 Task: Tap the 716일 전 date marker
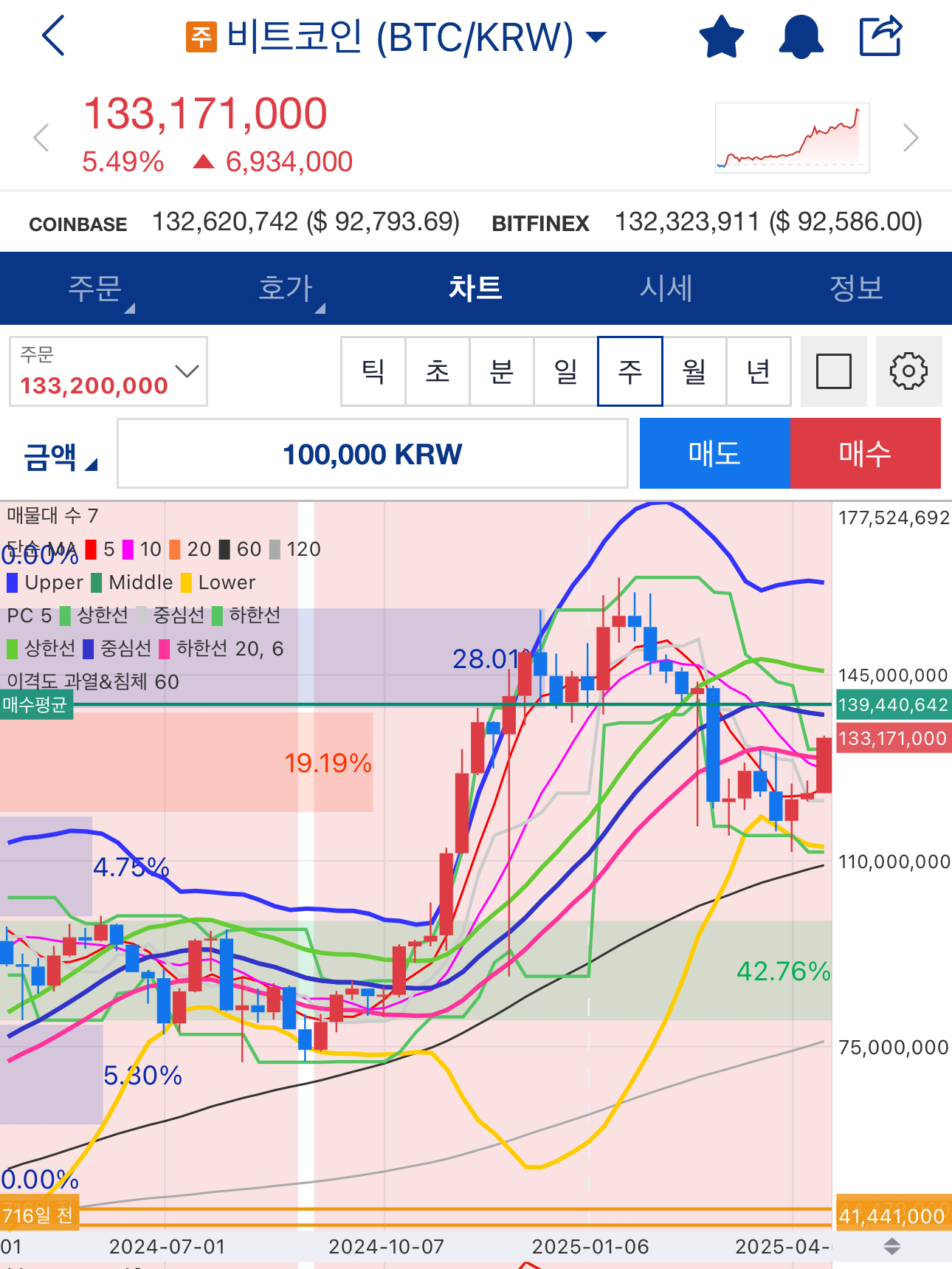pos(38,1216)
